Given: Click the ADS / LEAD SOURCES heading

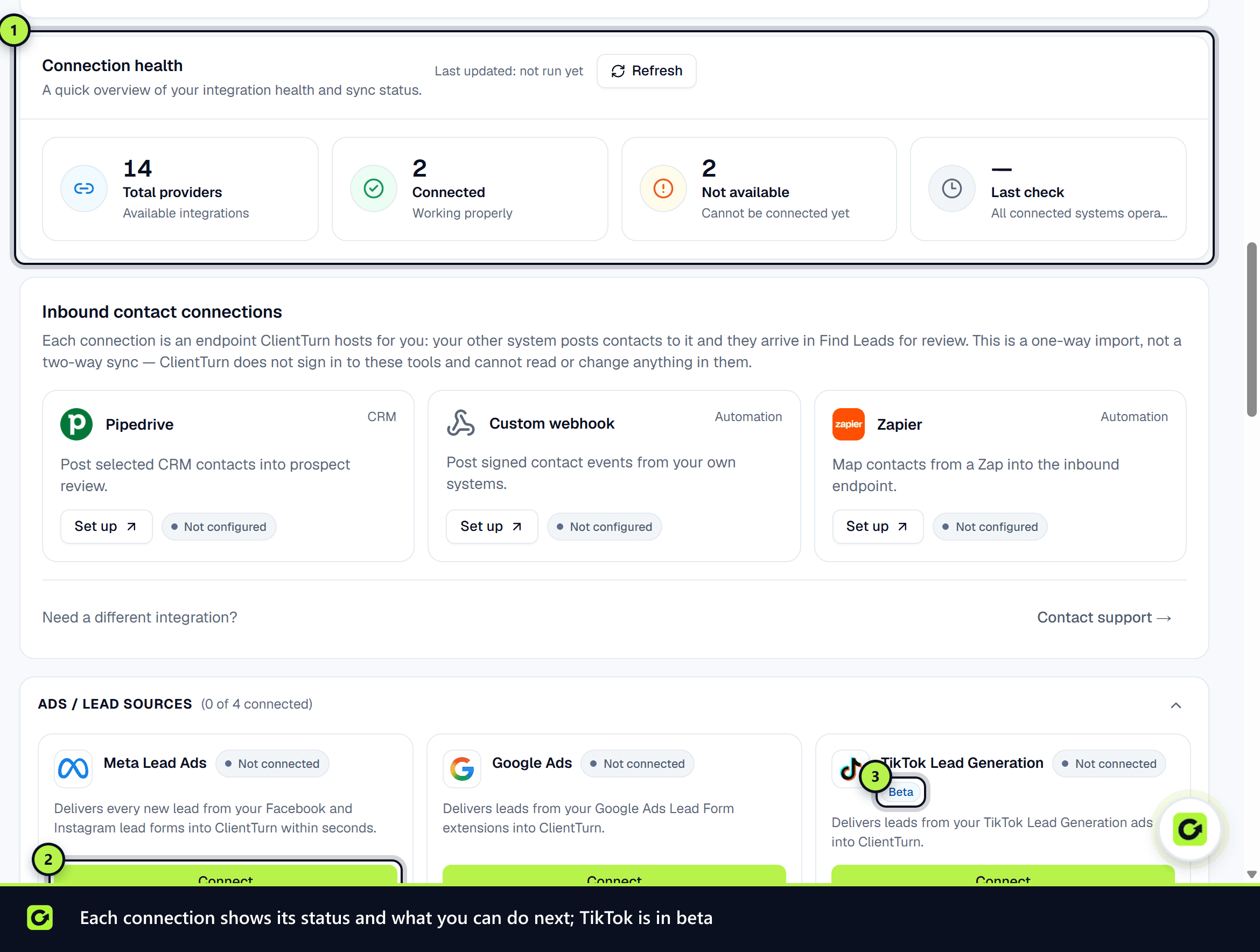Looking at the screenshot, I should pyautogui.click(x=115, y=704).
